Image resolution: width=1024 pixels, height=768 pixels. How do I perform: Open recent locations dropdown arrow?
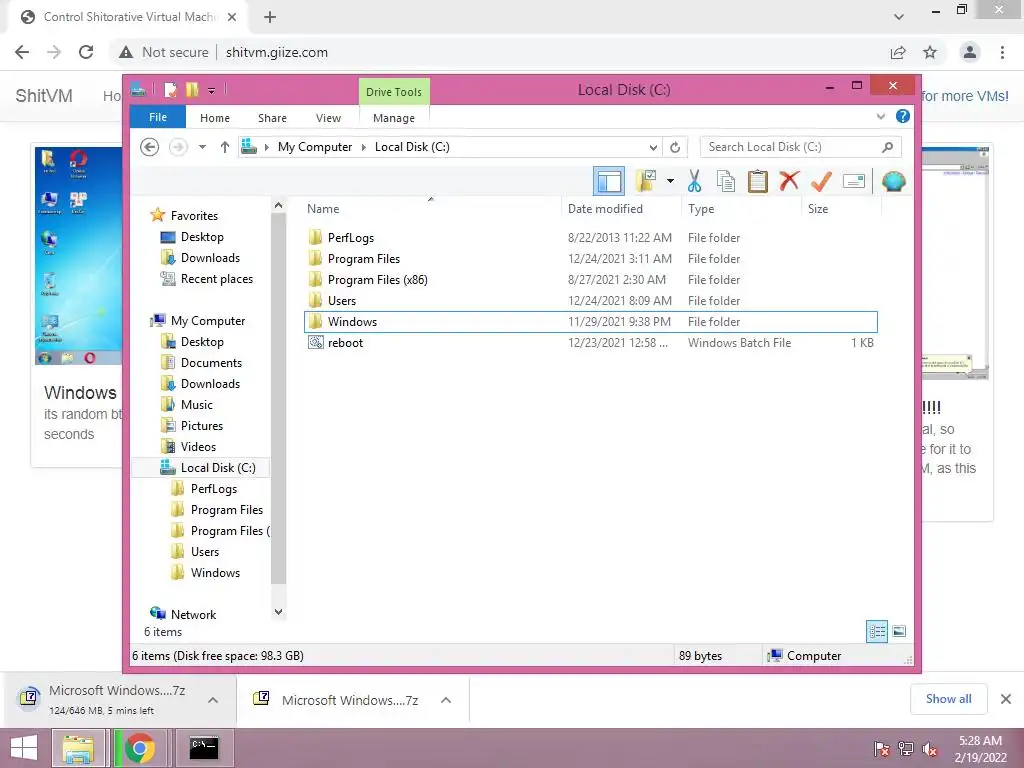coord(202,147)
